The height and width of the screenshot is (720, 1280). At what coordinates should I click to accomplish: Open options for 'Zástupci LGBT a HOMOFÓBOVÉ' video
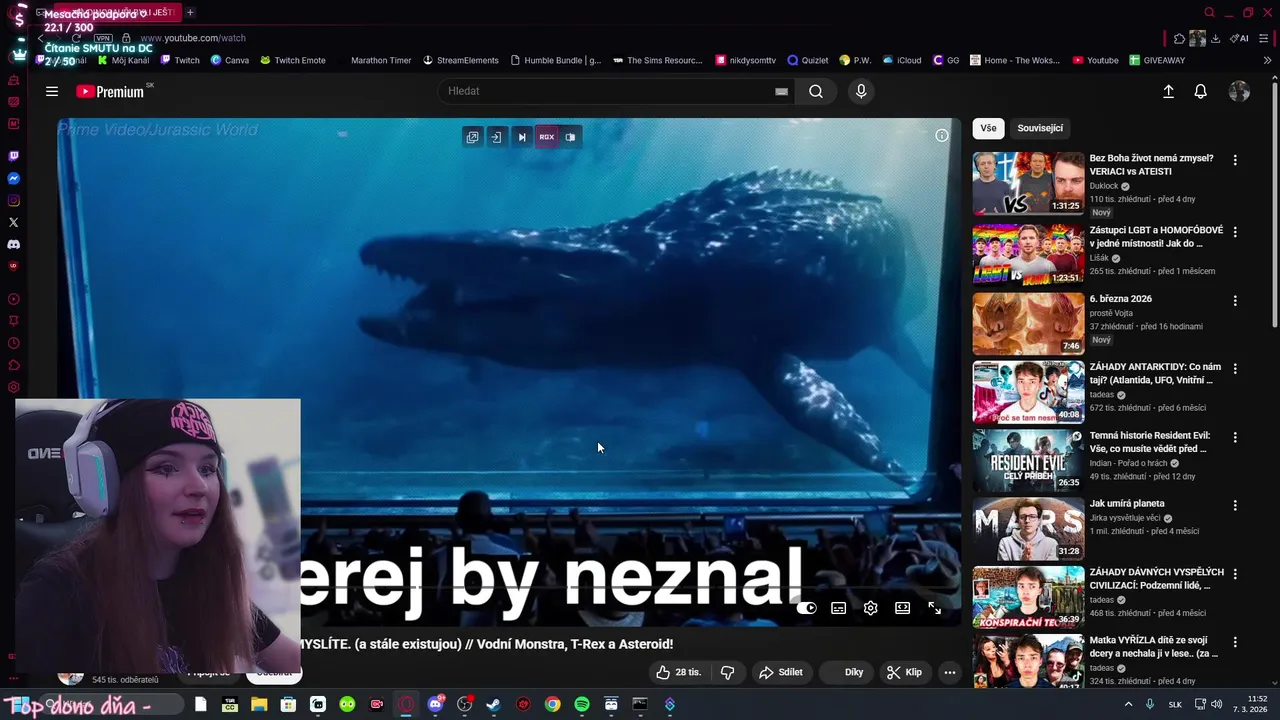tap(1235, 232)
